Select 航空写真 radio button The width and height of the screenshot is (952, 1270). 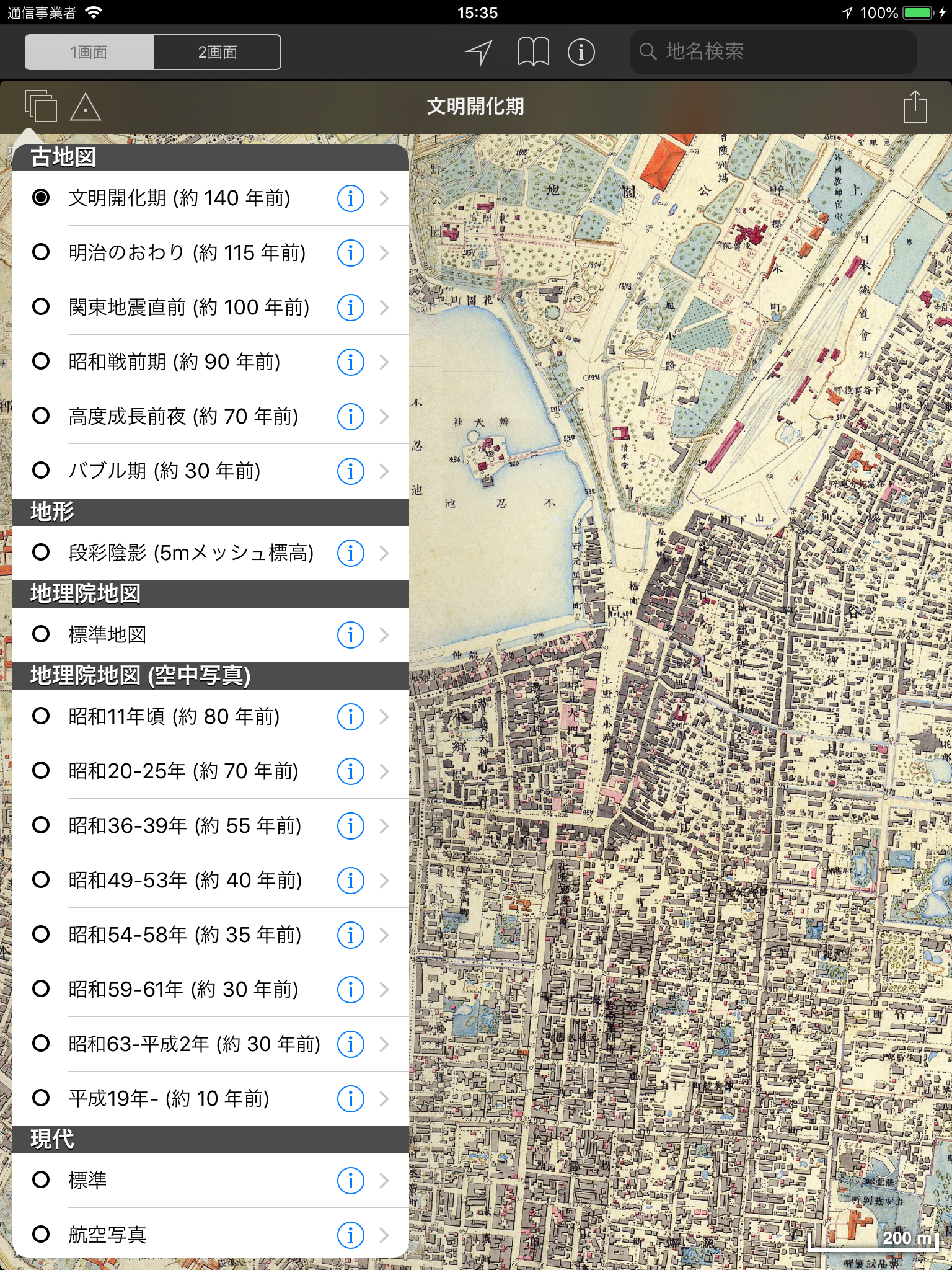tap(41, 1235)
